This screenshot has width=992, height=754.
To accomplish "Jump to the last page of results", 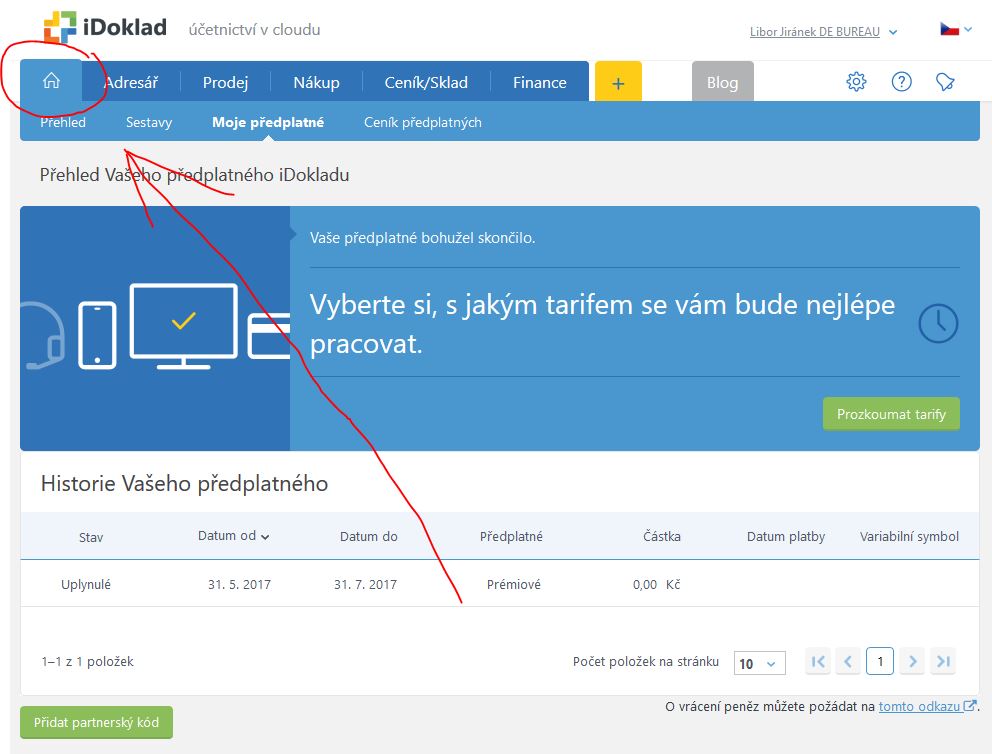I will pos(942,661).
